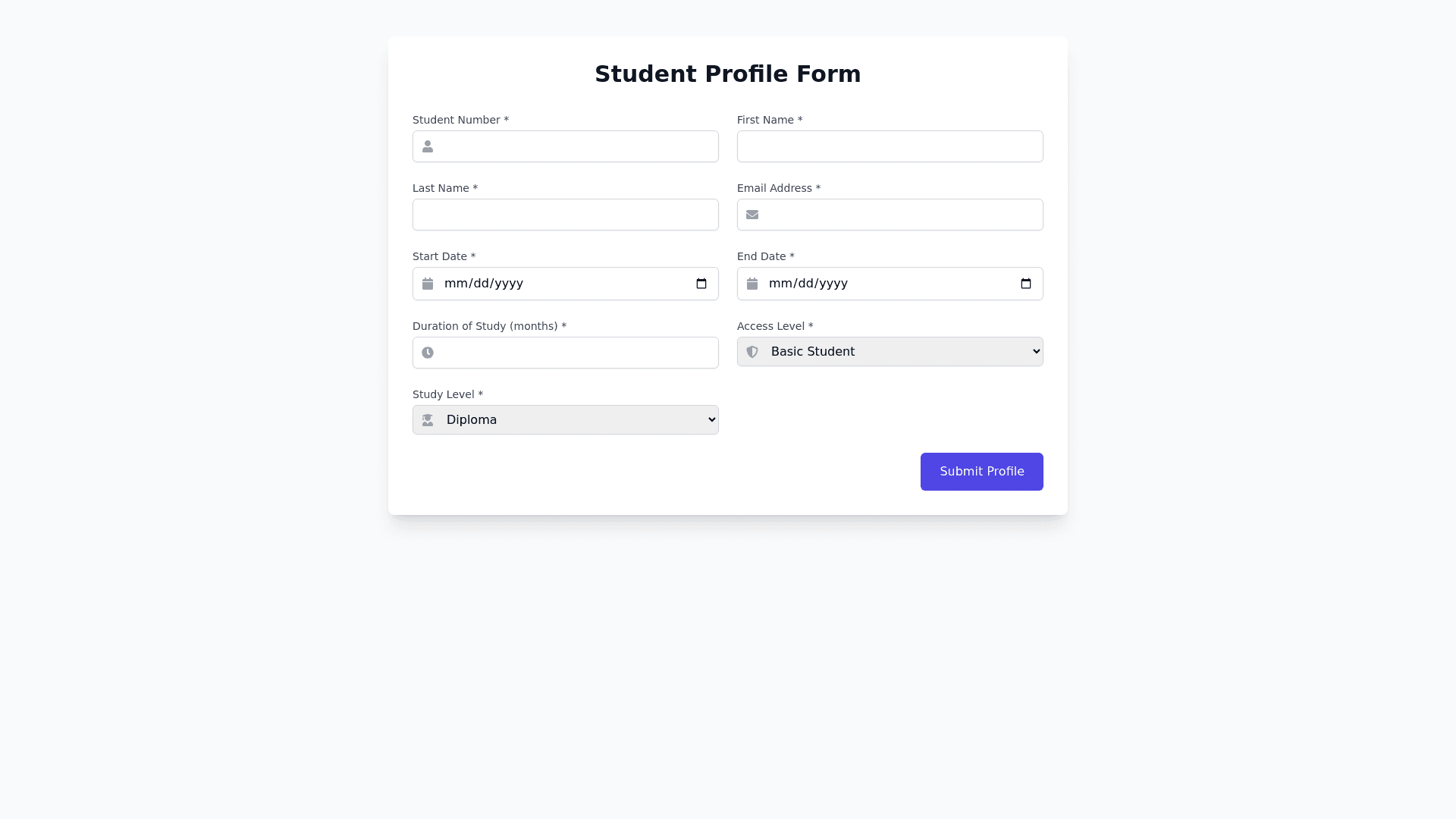This screenshot has height=819, width=1456.
Task: Open the Study Level dropdown
Action: click(565, 420)
